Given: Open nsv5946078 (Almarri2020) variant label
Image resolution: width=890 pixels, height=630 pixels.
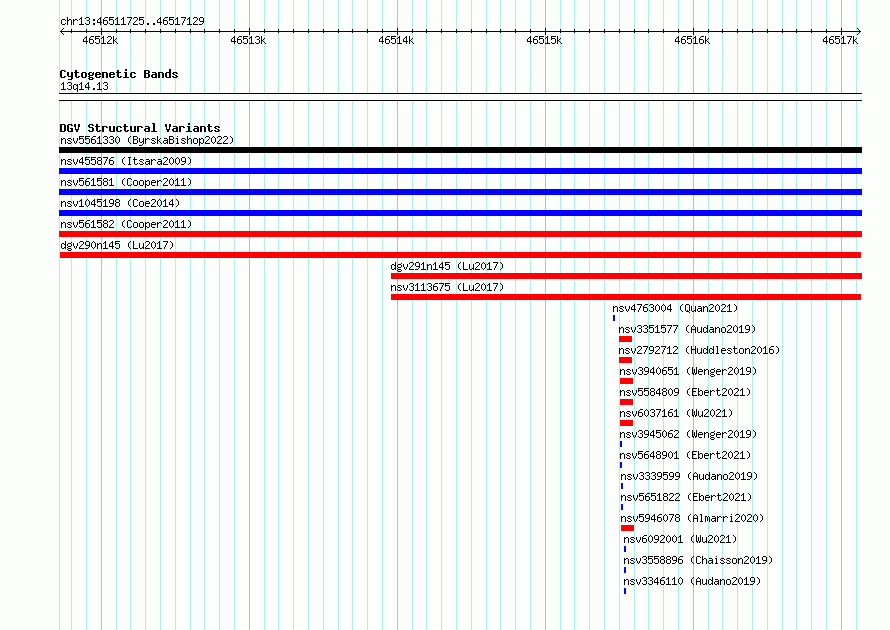Looking at the screenshot, I should [692, 518].
